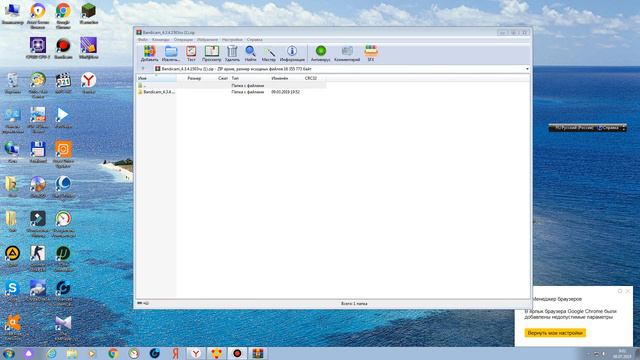Click the Извлечь (Extract) folder icon
Image resolution: width=640 pixels, height=360 pixels.
click(x=171, y=53)
